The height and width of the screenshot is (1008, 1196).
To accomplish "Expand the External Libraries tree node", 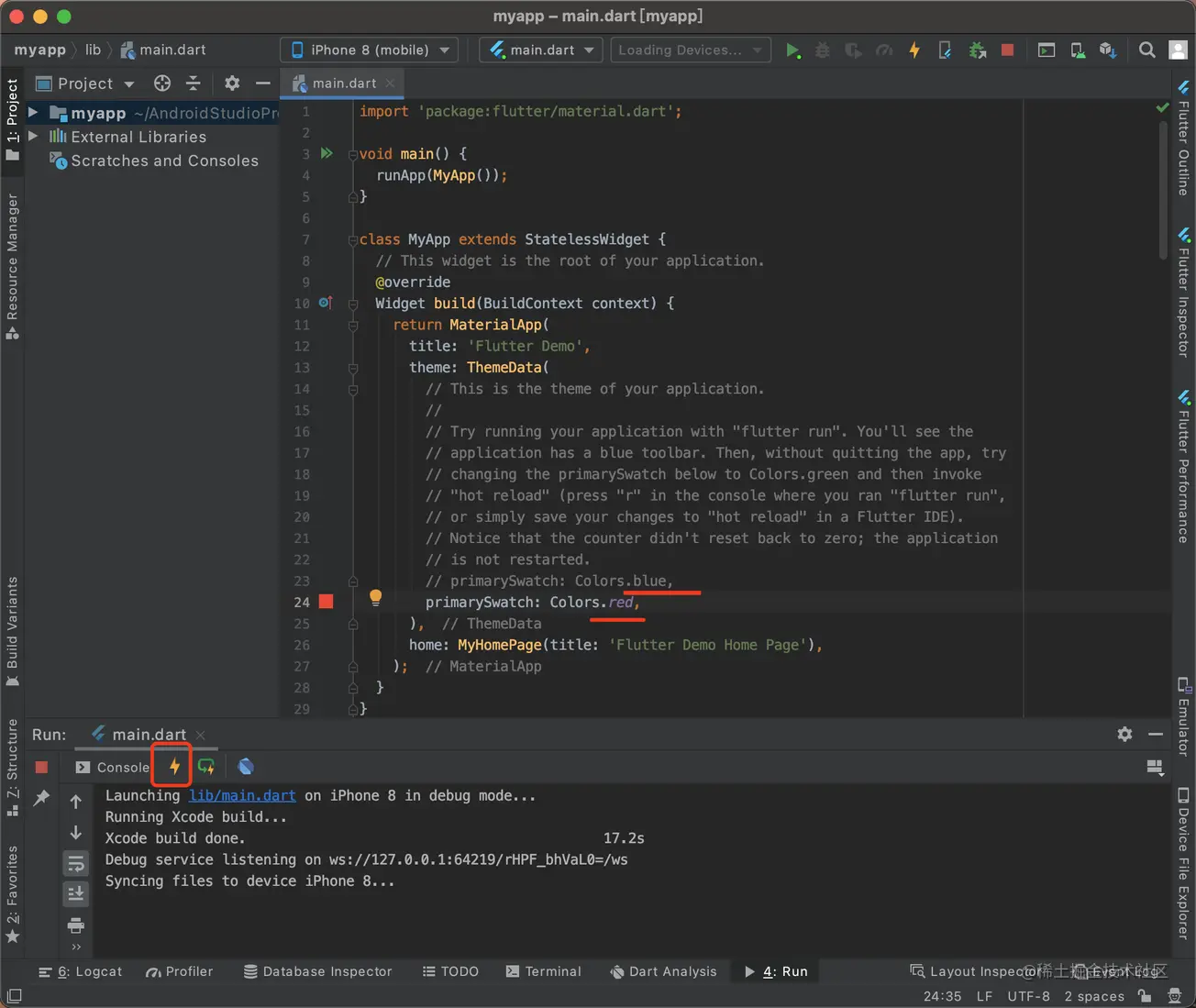I will 33,136.
